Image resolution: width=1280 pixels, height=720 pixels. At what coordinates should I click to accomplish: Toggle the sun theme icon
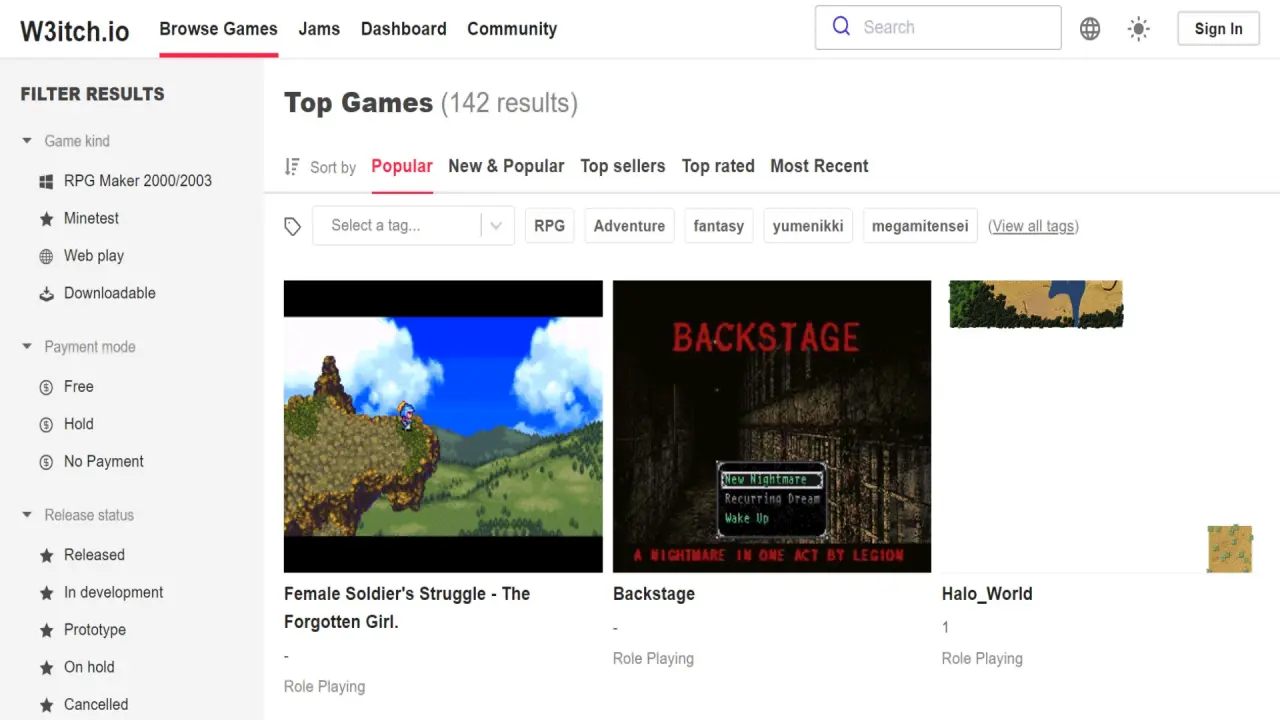tap(1138, 29)
